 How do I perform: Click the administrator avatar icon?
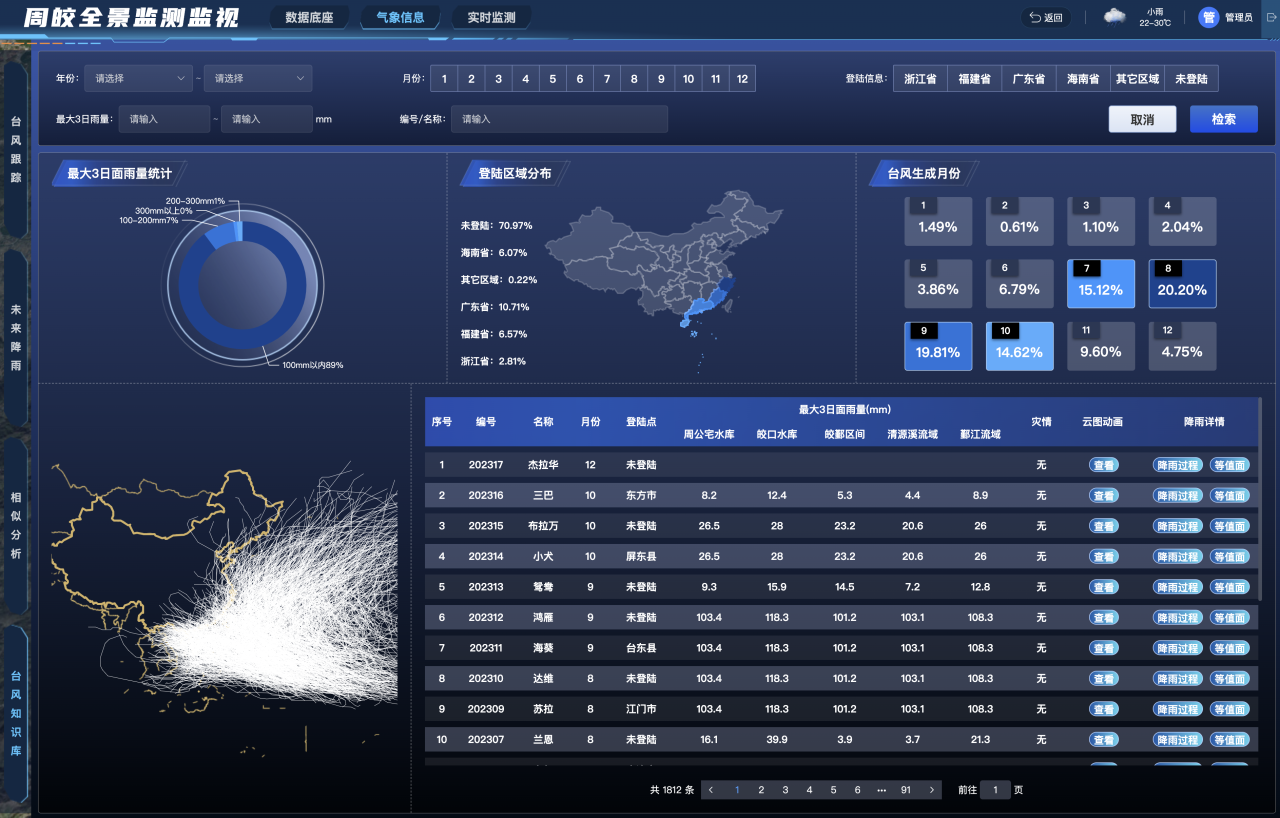click(1208, 17)
